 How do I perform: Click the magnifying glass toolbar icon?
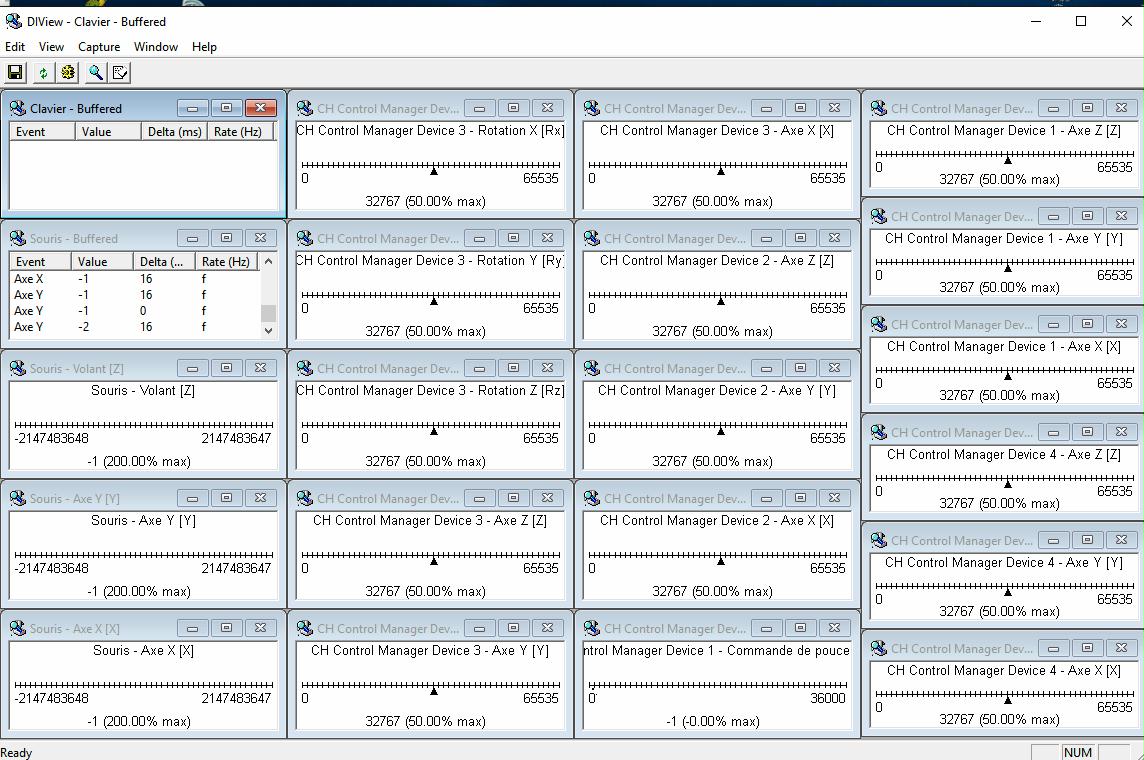click(x=96, y=72)
